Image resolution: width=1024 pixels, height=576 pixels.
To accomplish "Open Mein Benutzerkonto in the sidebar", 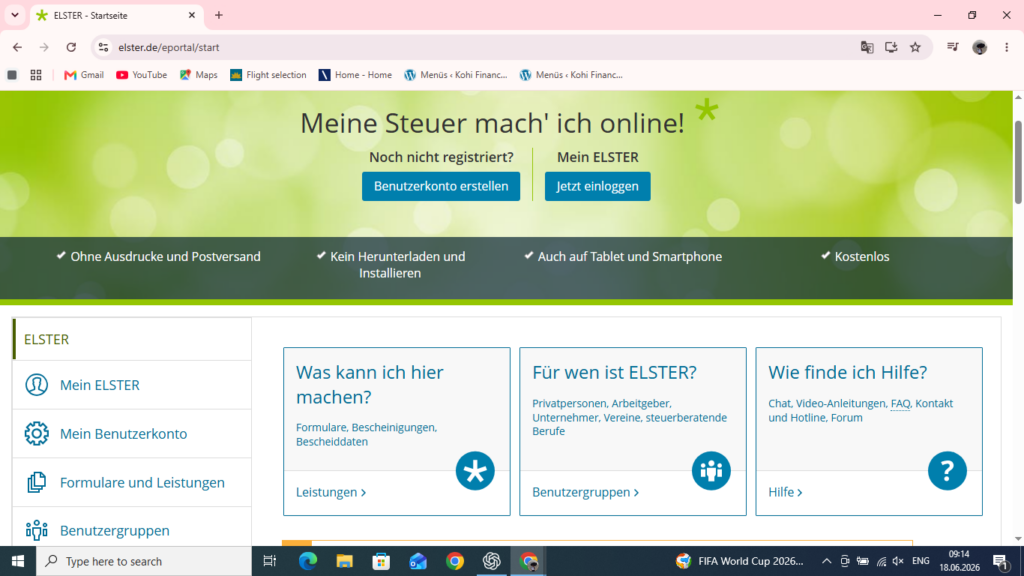I will (x=133, y=434).
